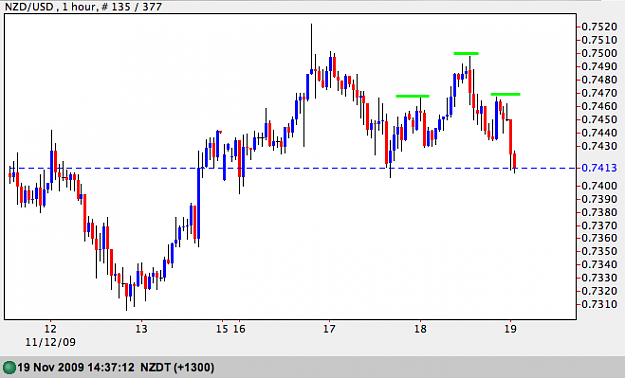Viewport: 625px width, 378px height.
Task: Select the current price label 0.7413
Action: coord(599,168)
